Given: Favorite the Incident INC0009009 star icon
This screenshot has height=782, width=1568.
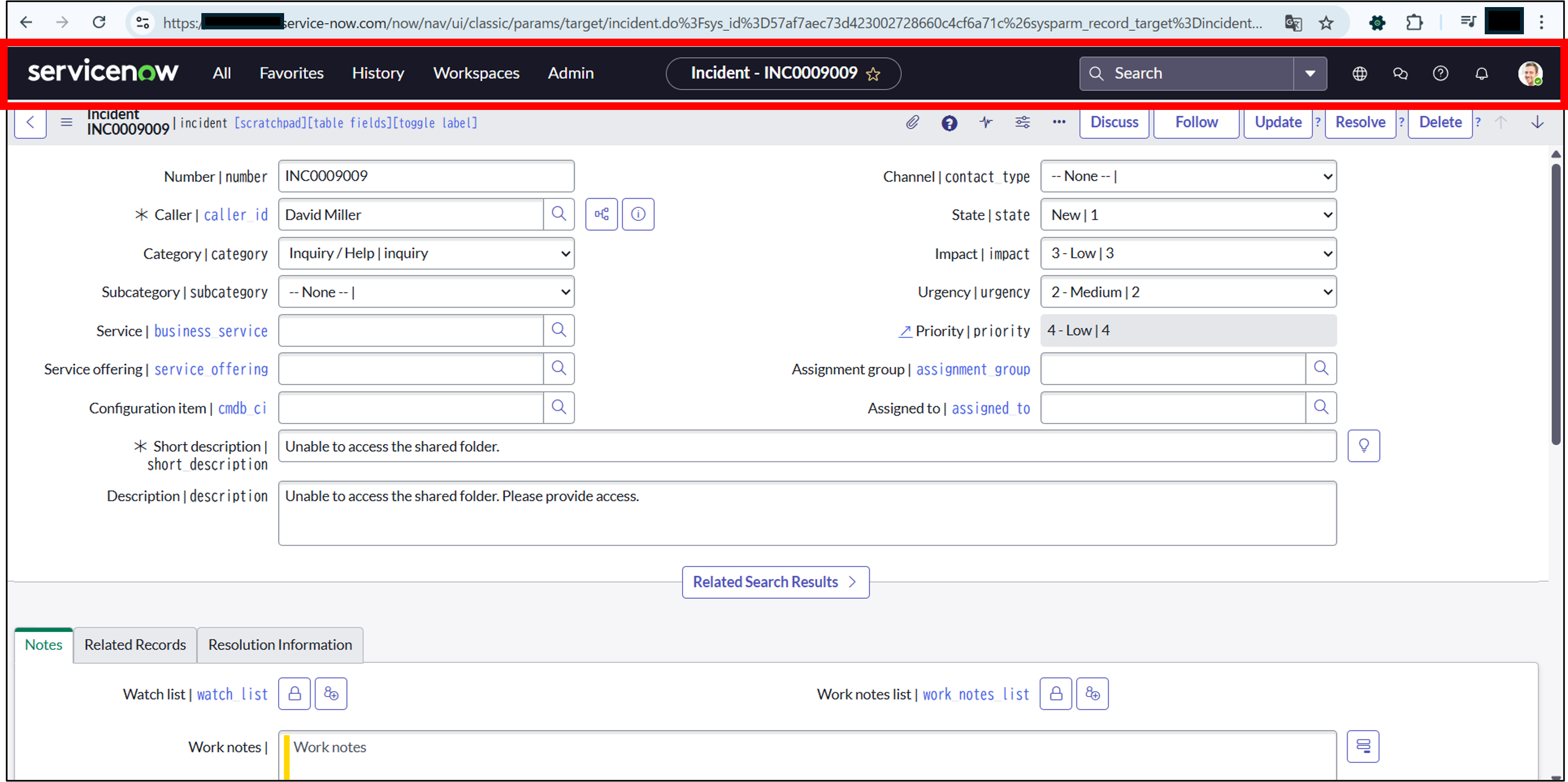Looking at the screenshot, I should tap(873, 74).
